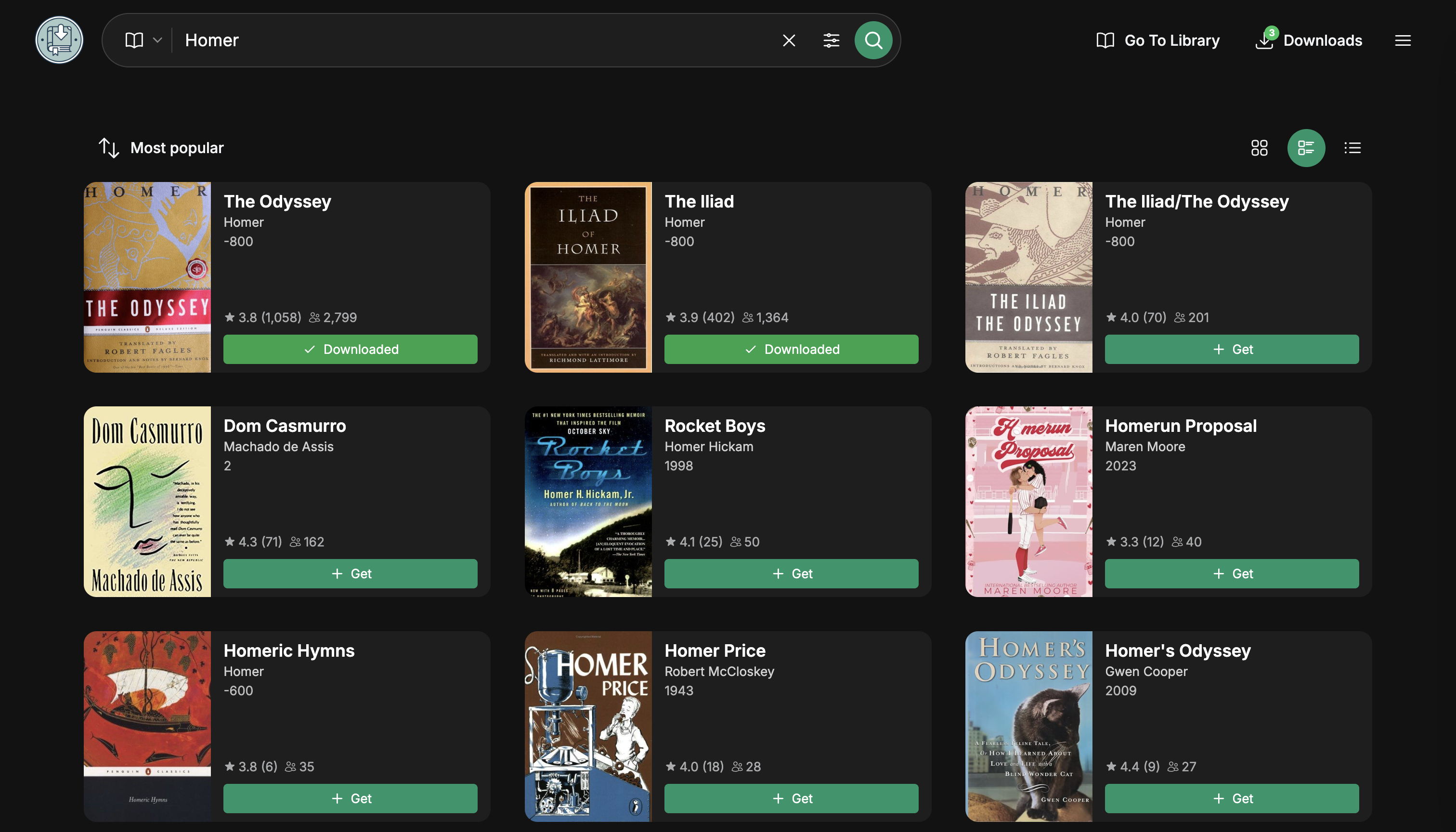The height and width of the screenshot is (832, 1456).
Task: Switch to compact list view icon
Action: (1352, 147)
